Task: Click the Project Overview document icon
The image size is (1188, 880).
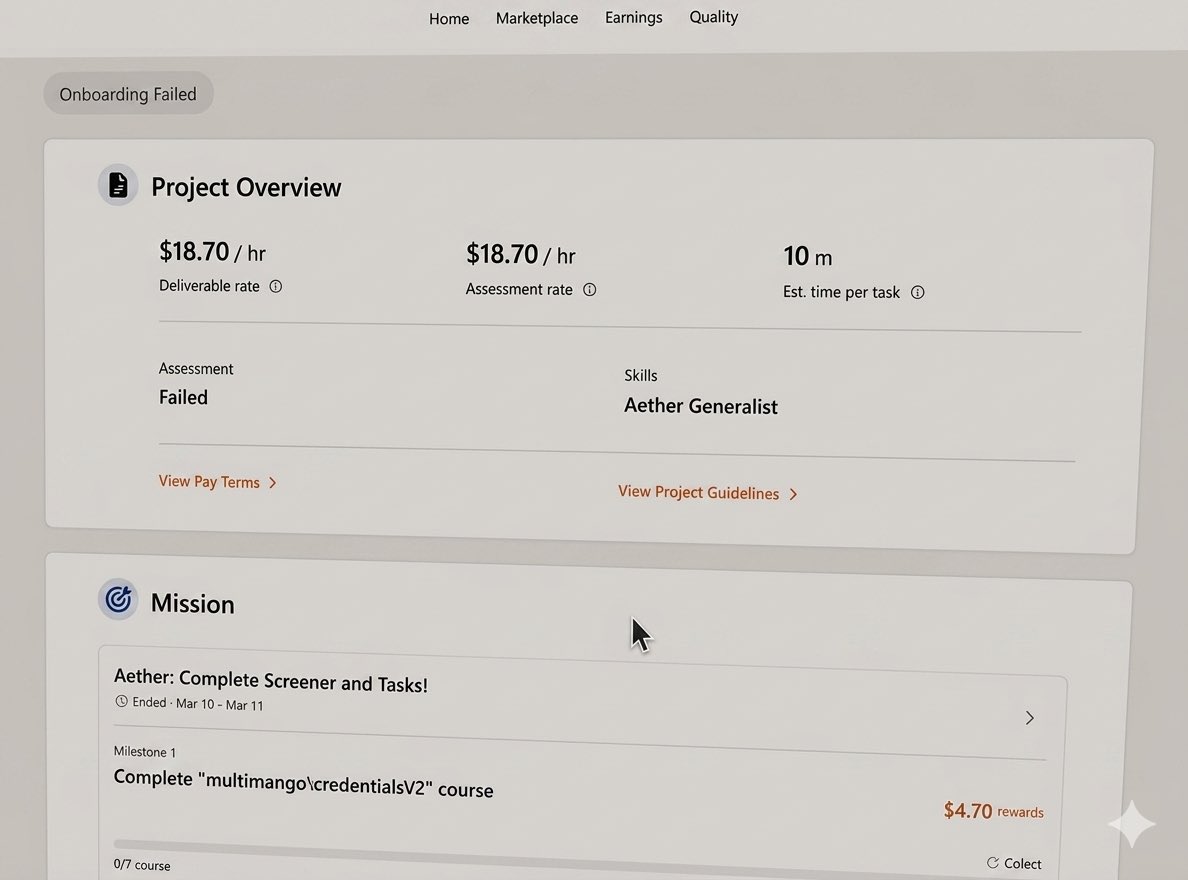Action: [x=118, y=185]
